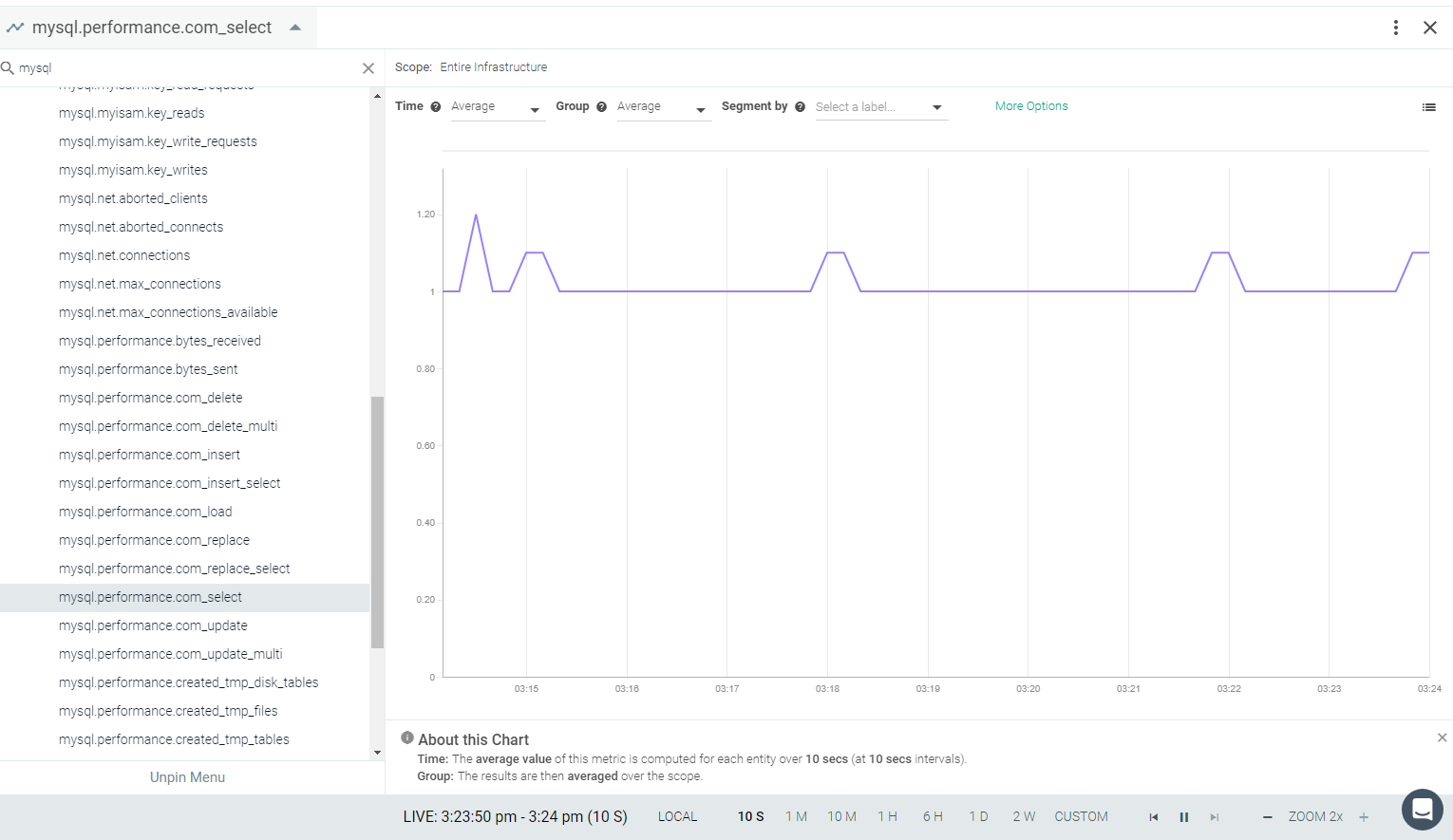Zoom in with the plus icon
This screenshot has height=840, width=1453.
click(1364, 817)
